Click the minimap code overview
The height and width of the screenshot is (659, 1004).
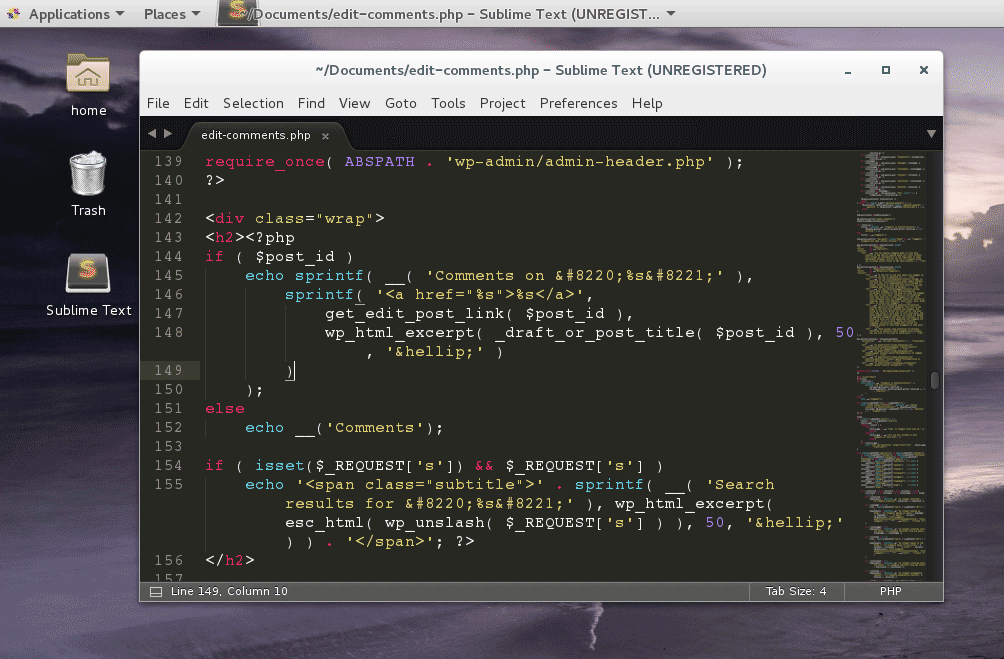[x=892, y=365]
